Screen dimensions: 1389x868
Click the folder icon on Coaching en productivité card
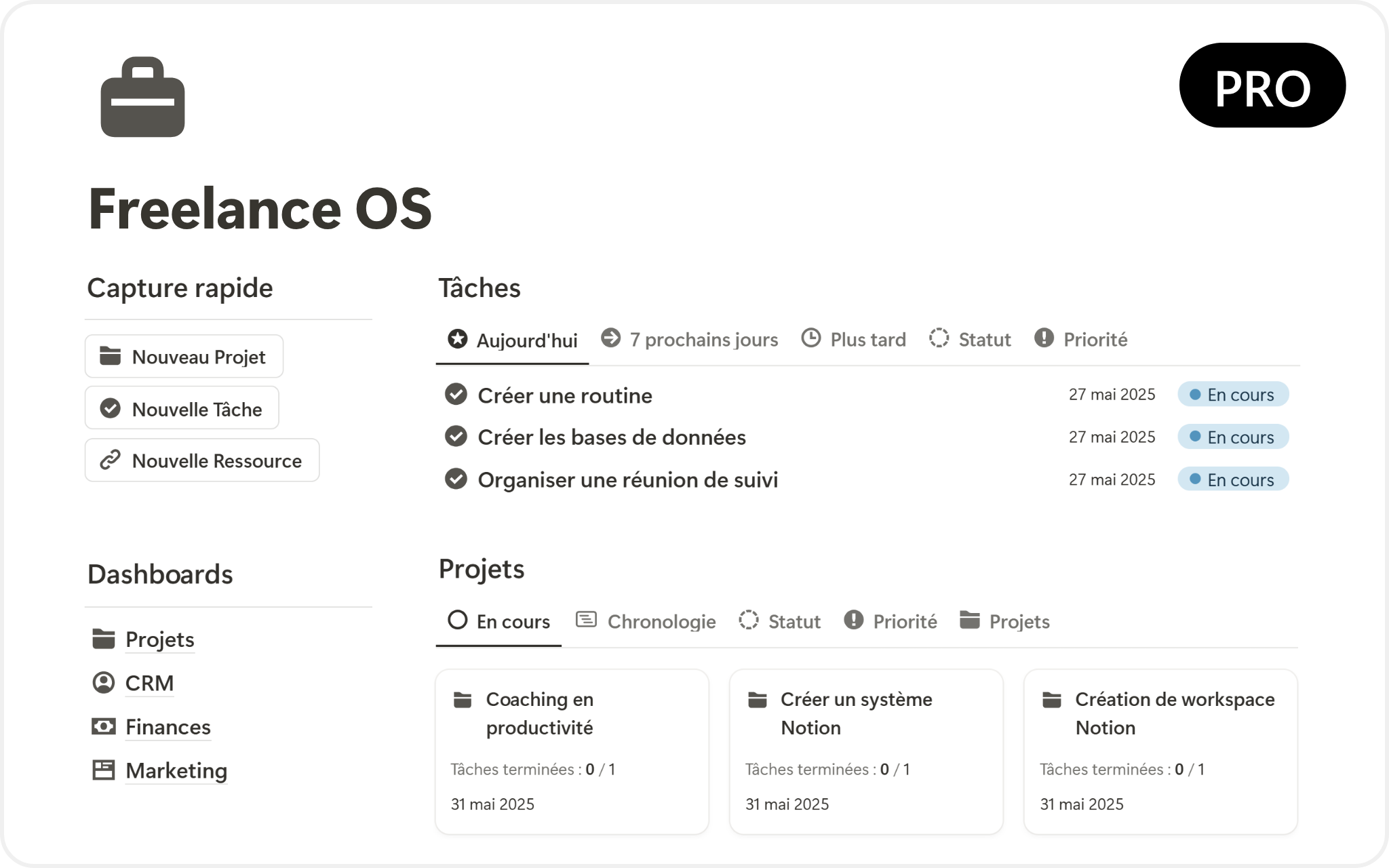click(463, 700)
